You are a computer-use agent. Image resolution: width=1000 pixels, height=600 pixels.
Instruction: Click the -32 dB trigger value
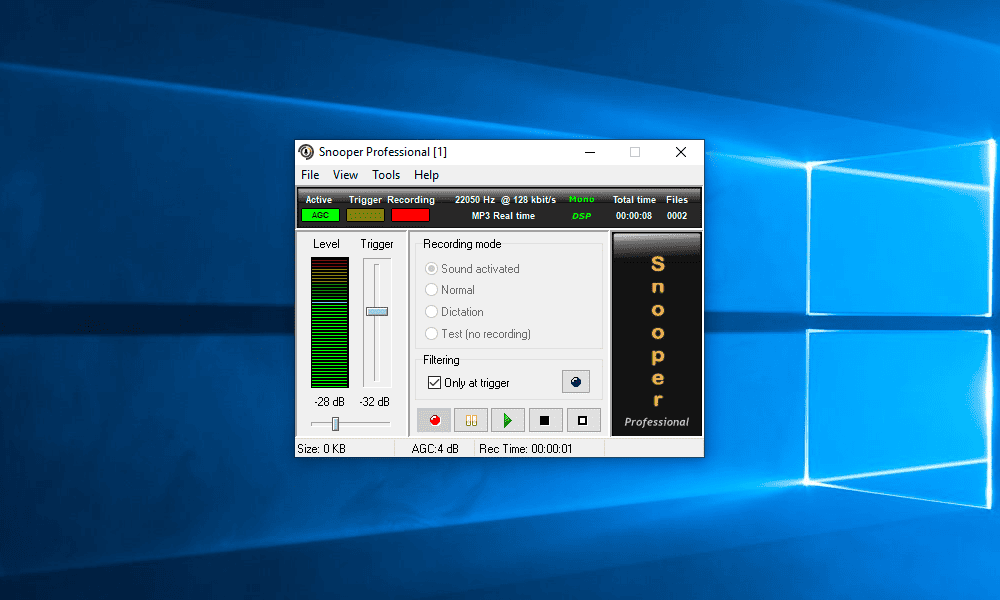tap(374, 402)
